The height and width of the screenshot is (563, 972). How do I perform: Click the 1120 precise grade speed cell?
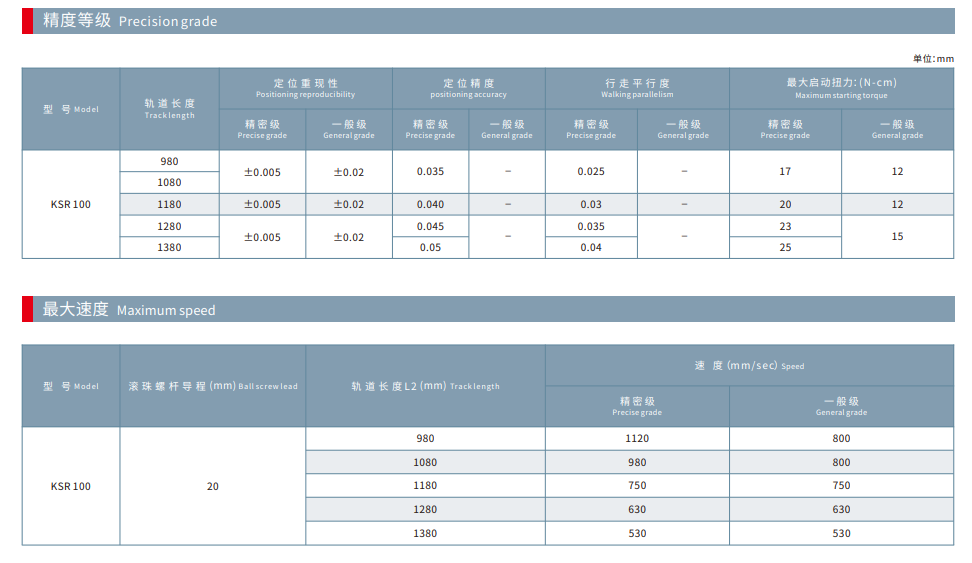tap(637, 439)
